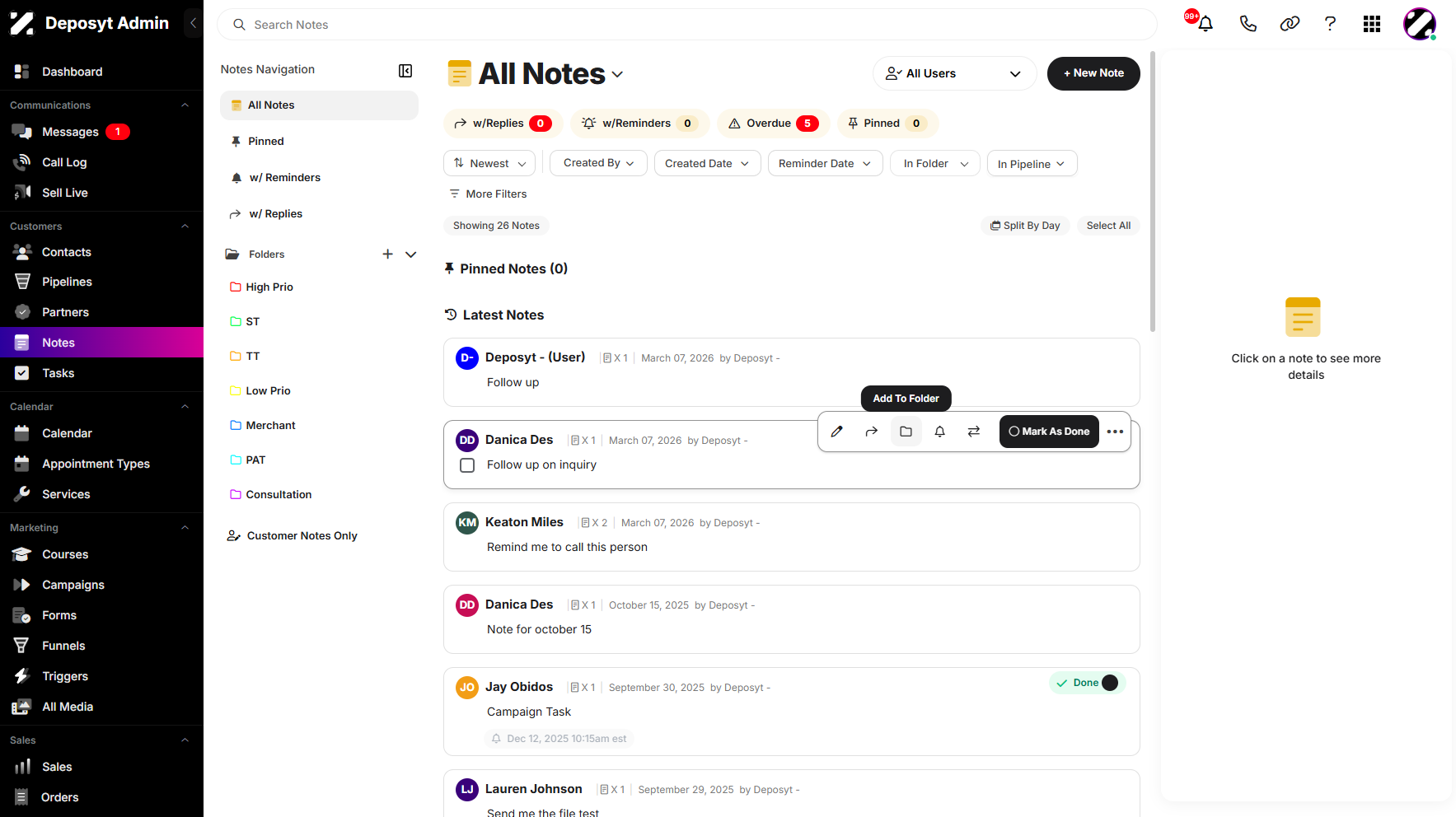Toggle the Done switch on Campaign Task
The height and width of the screenshot is (817, 1456).
coord(1109,683)
